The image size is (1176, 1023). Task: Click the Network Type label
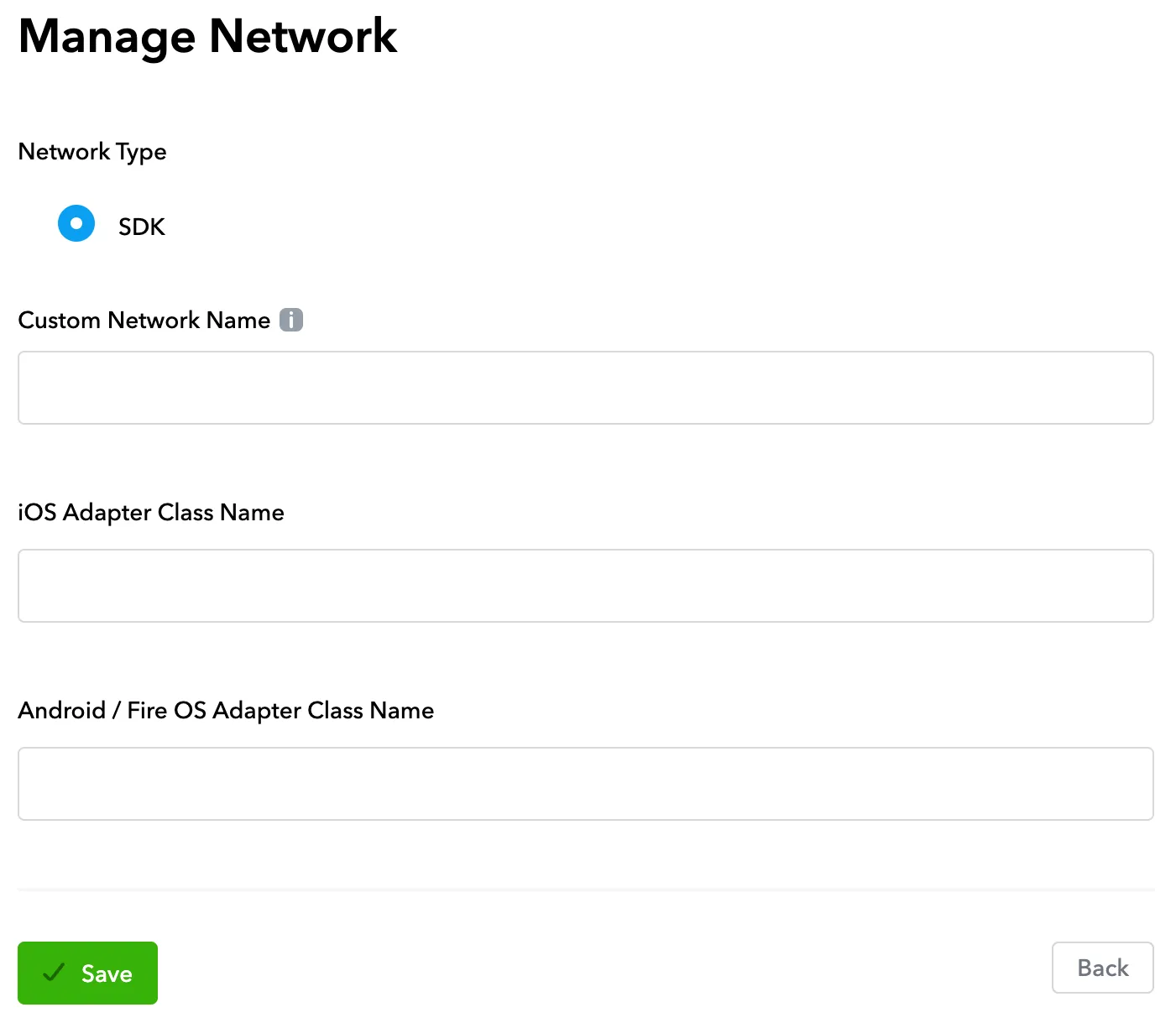pos(91,152)
